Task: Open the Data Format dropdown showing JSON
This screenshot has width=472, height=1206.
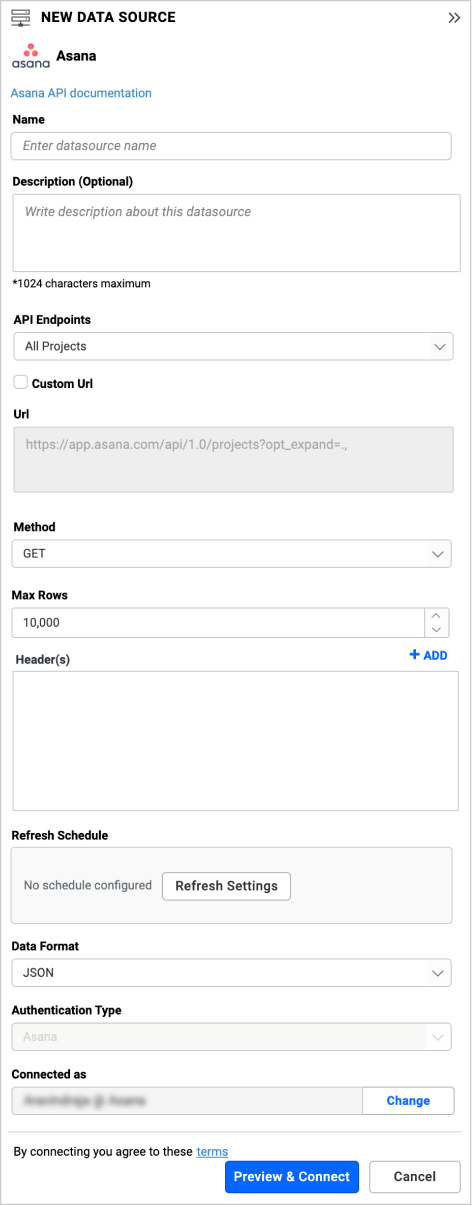Action: pos(231,972)
